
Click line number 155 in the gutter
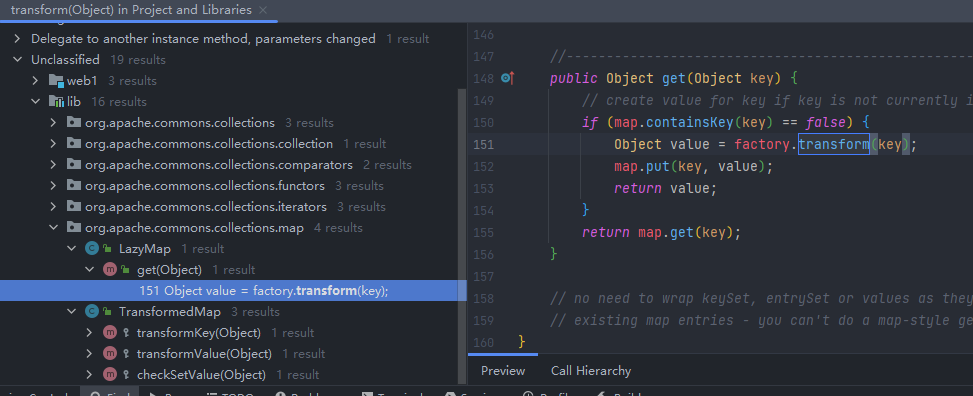click(x=483, y=233)
